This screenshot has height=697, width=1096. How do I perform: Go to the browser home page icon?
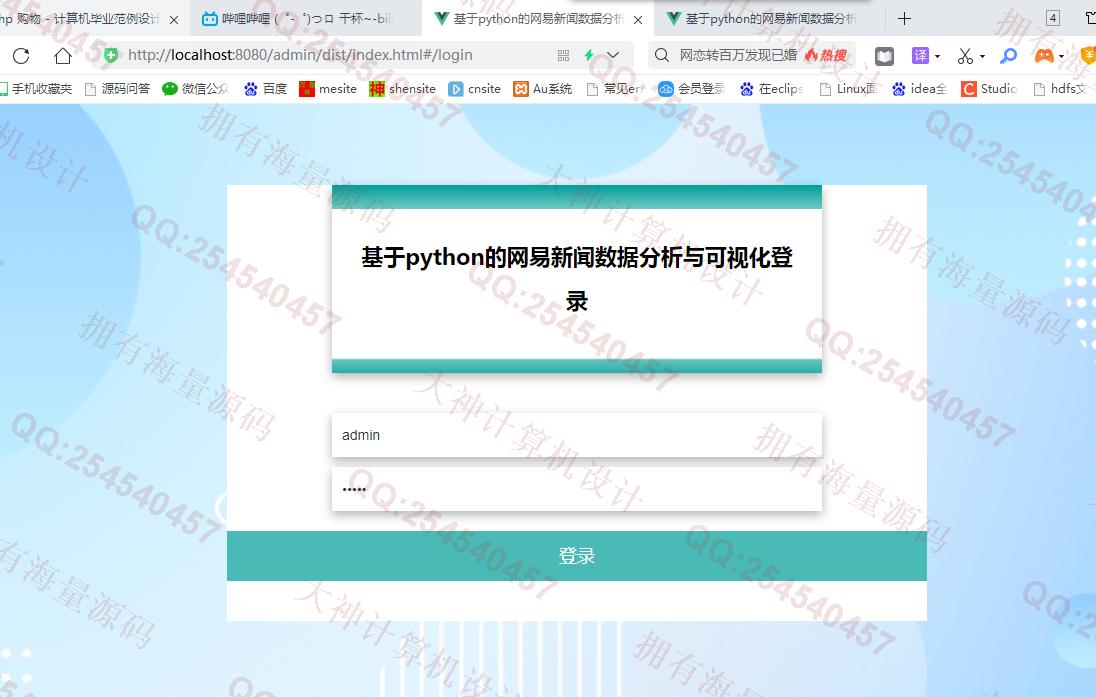point(63,56)
